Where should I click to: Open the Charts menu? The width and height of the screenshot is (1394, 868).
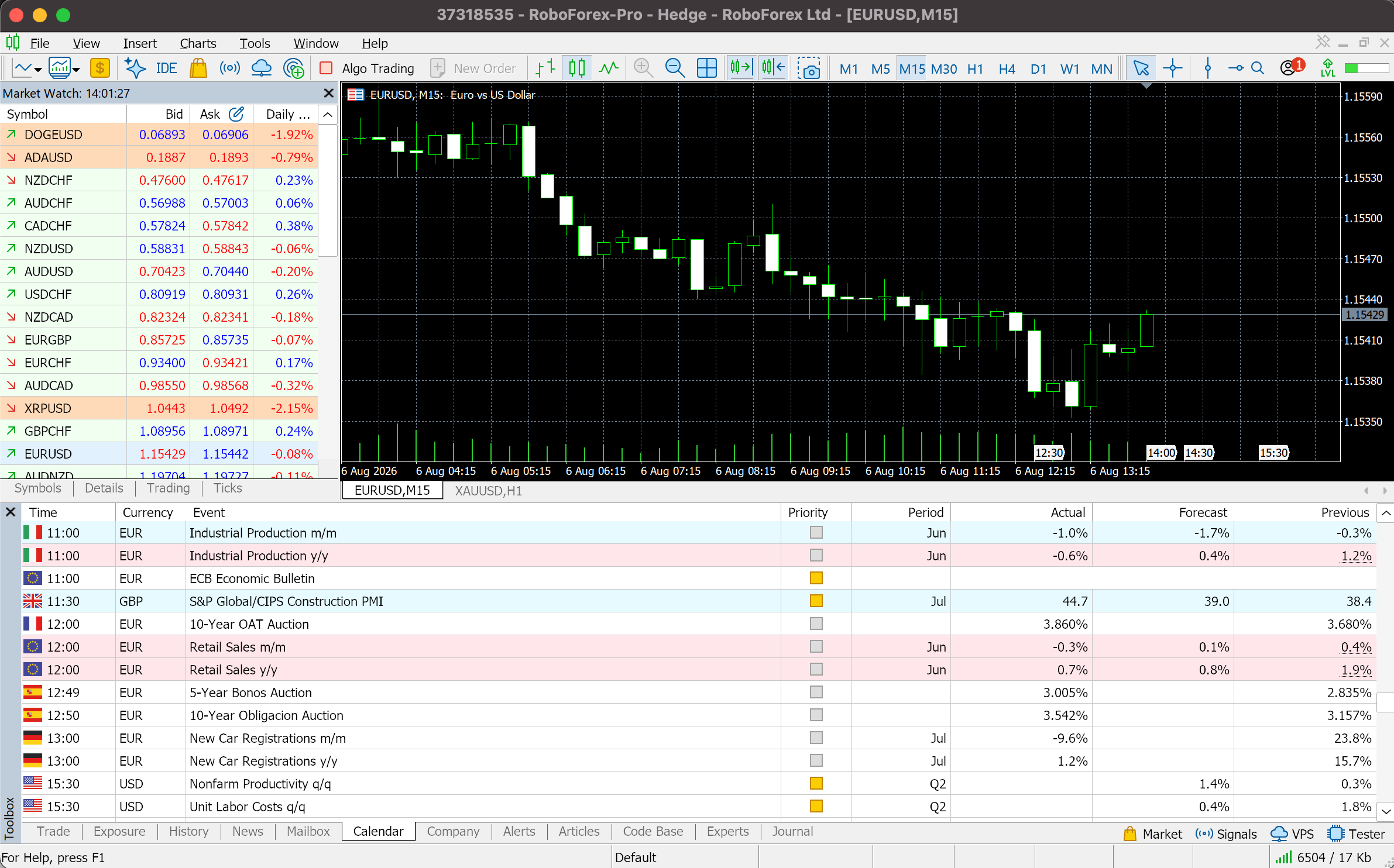point(198,43)
